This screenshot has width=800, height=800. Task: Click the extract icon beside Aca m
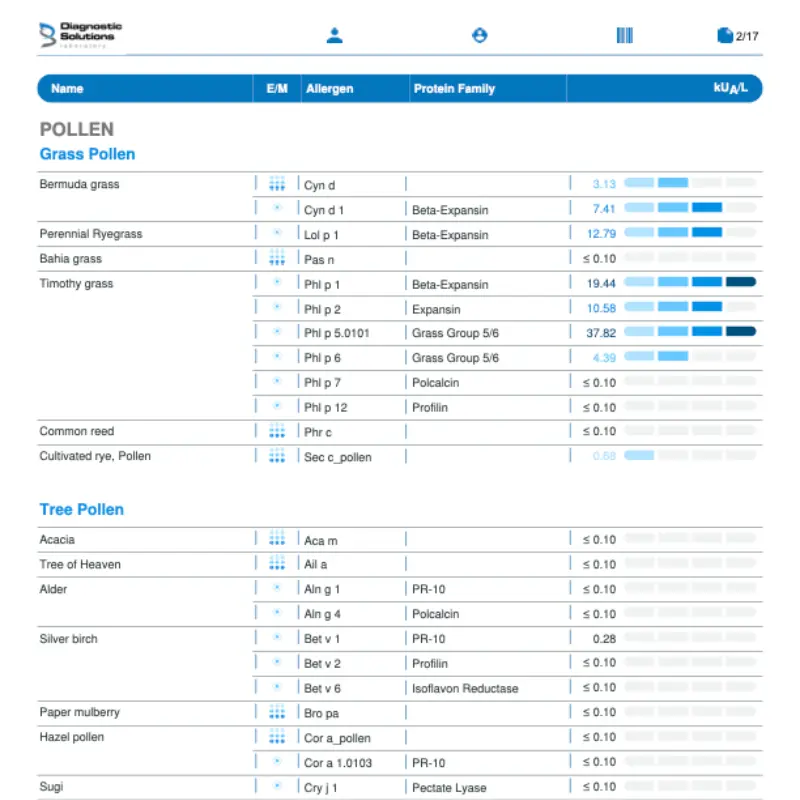point(277,539)
